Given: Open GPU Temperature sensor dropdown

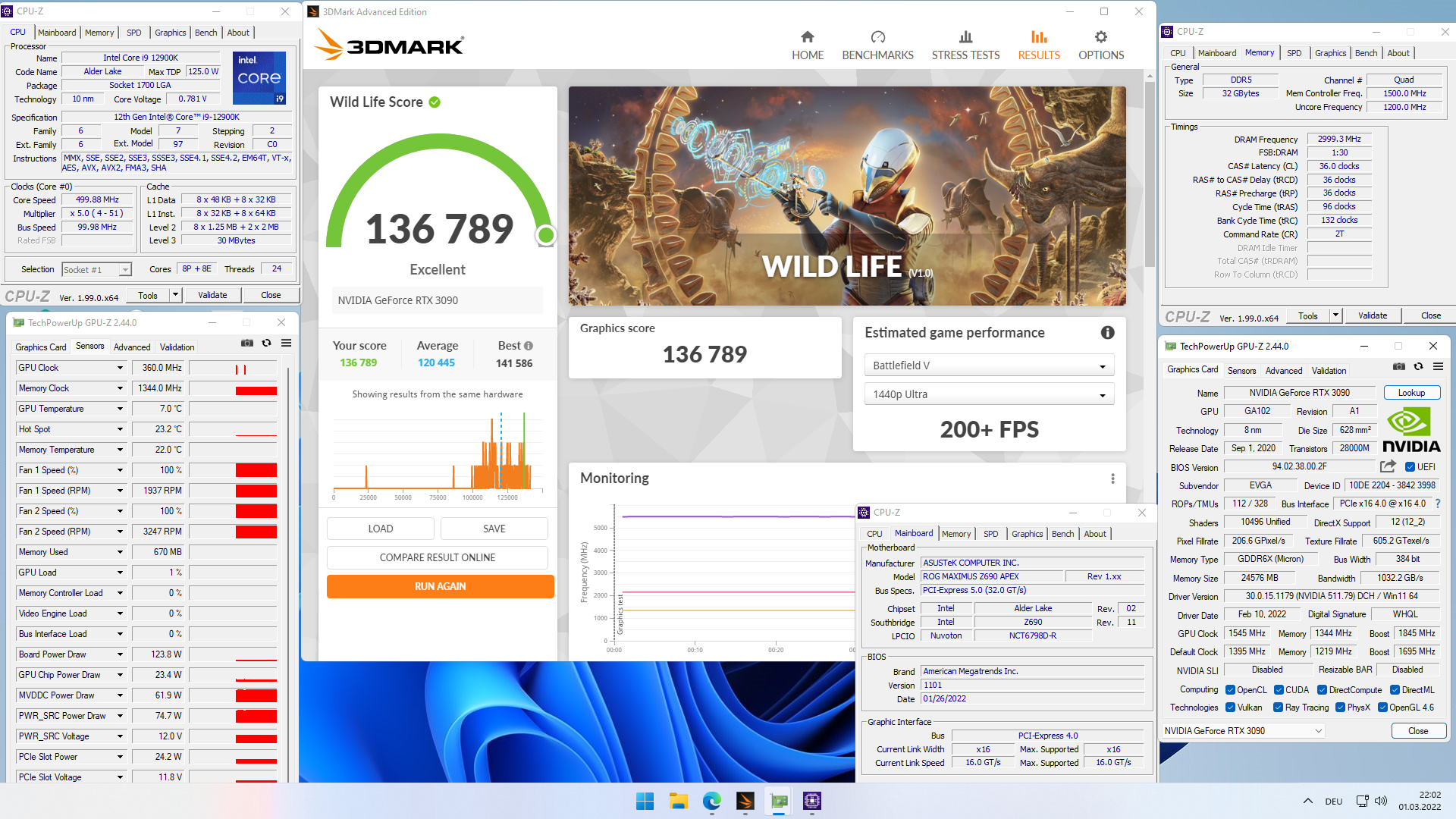Looking at the screenshot, I should coord(120,409).
